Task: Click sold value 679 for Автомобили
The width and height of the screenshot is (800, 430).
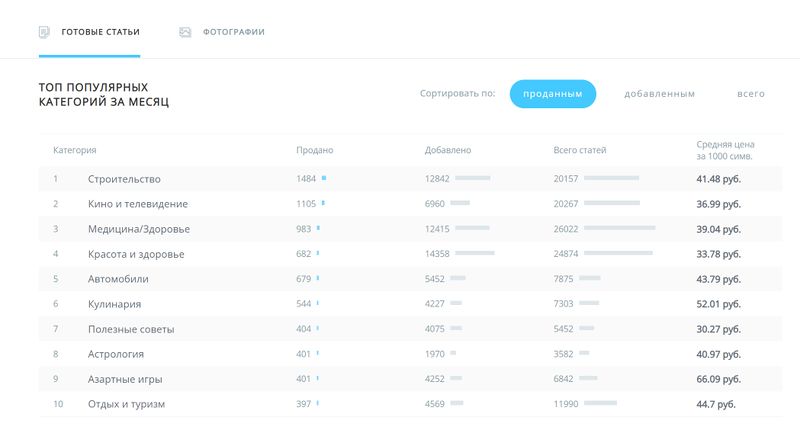Action: (x=303, y=279)
